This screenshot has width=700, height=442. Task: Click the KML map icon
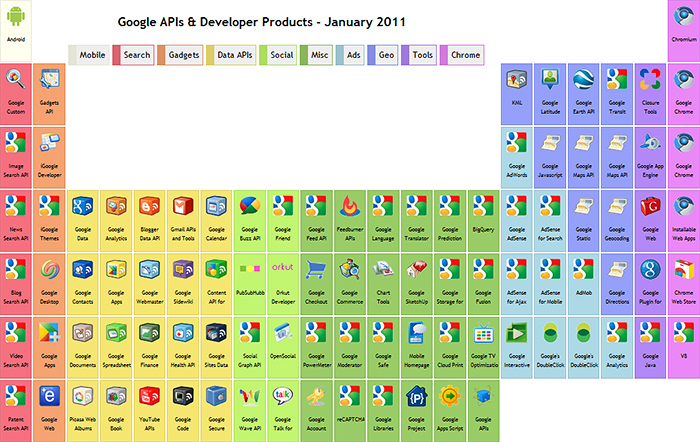click(517, 79)
